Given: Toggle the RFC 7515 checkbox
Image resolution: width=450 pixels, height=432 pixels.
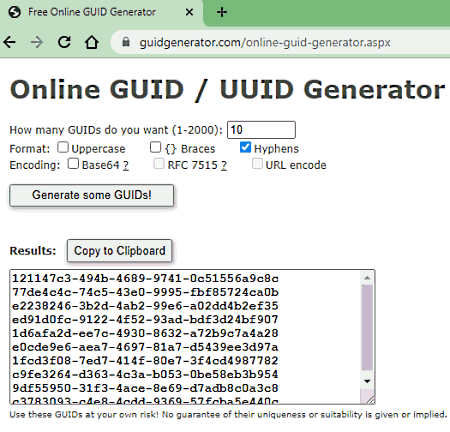Looking at the screenshot, I should pyautogui.click(x=159, y=164).
